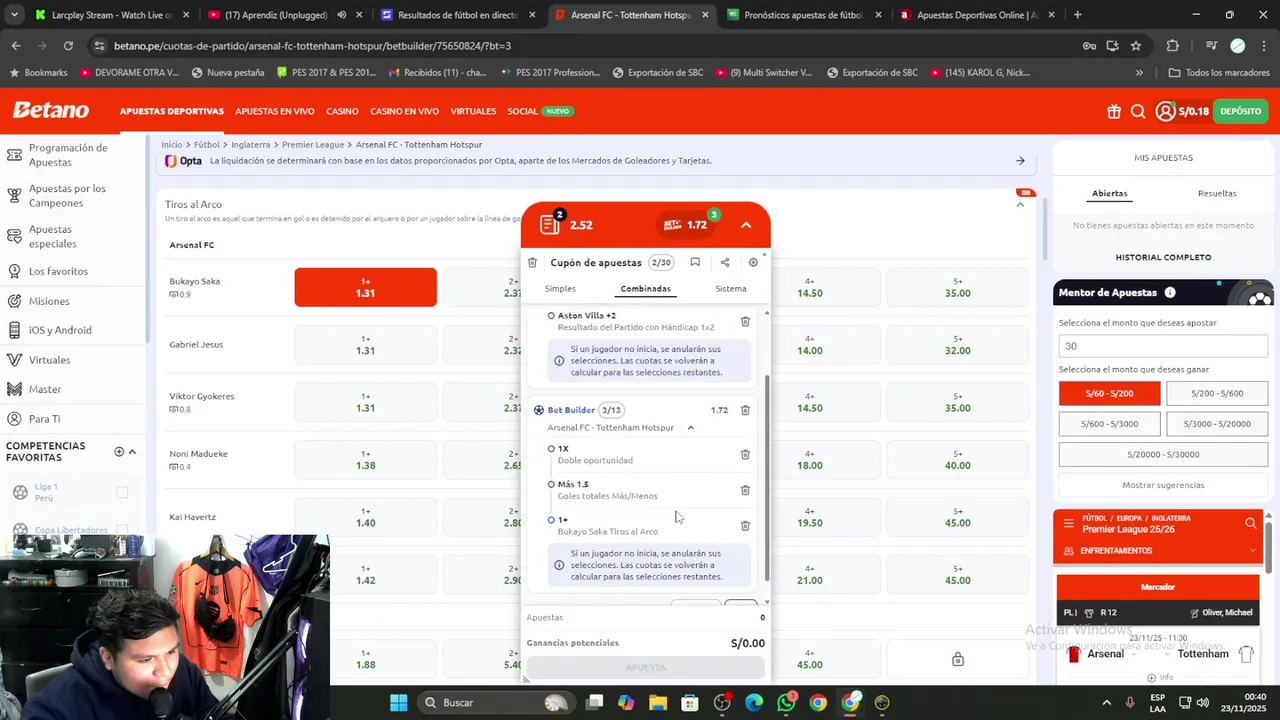Select the S/200 - S/600 winnings range

click(1217, 394)
